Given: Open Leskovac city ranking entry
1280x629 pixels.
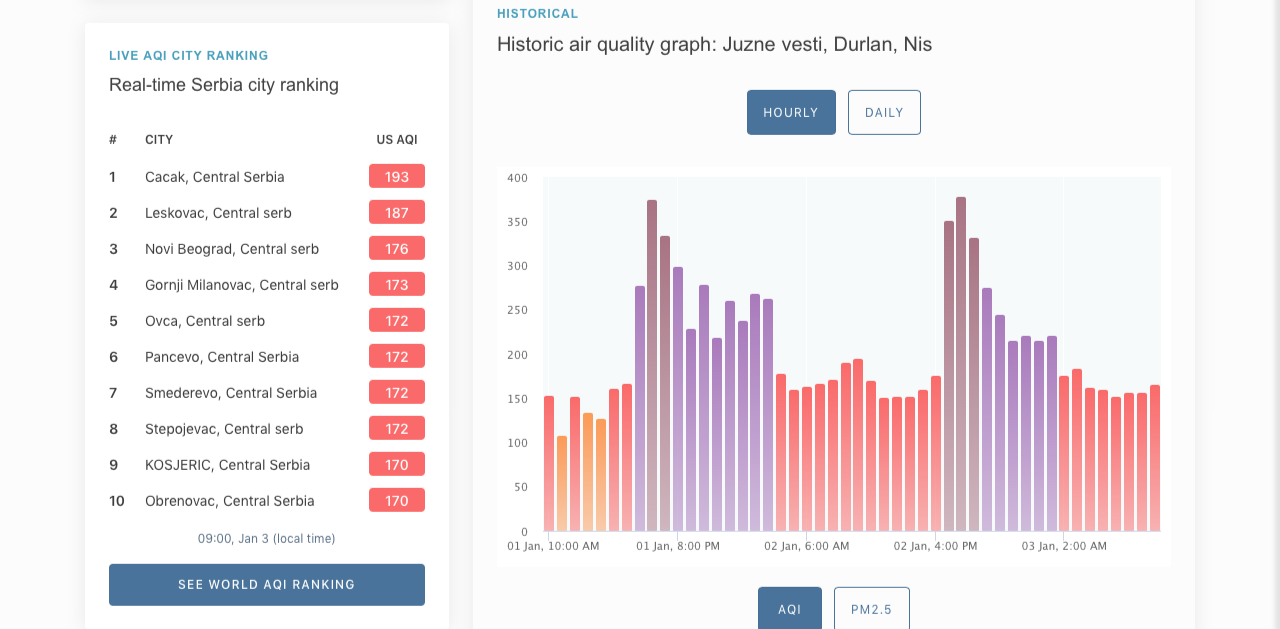Looking at the screenshot, I should click(x=218, y=213).
